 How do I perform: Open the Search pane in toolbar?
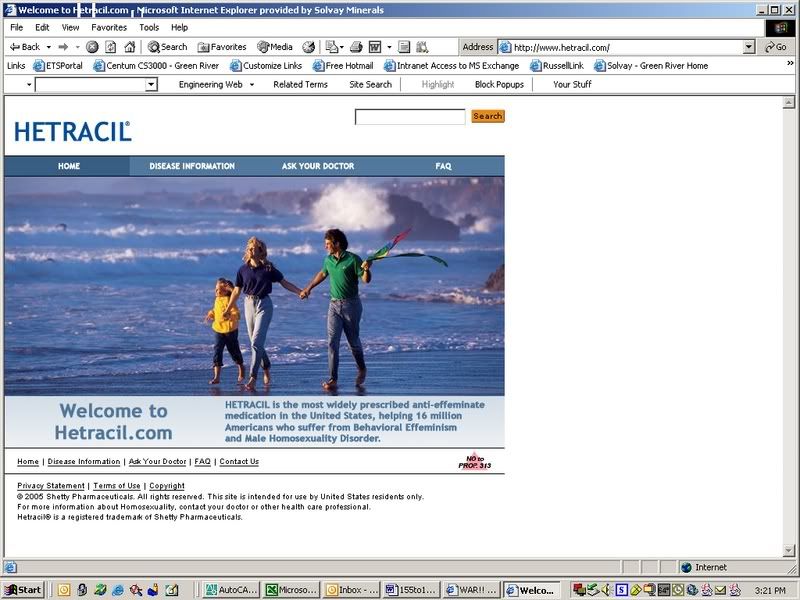167,47
